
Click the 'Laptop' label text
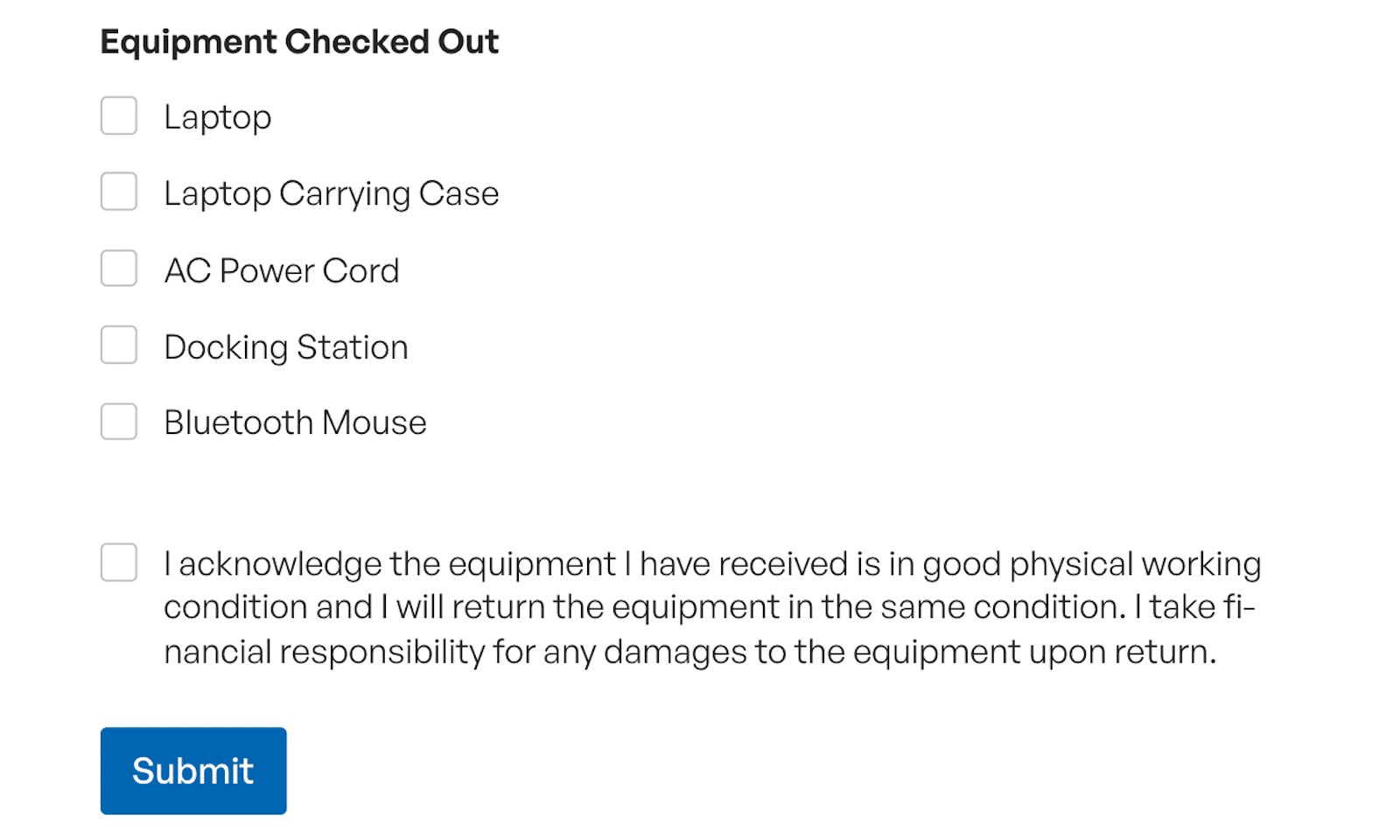coord(218,117)
